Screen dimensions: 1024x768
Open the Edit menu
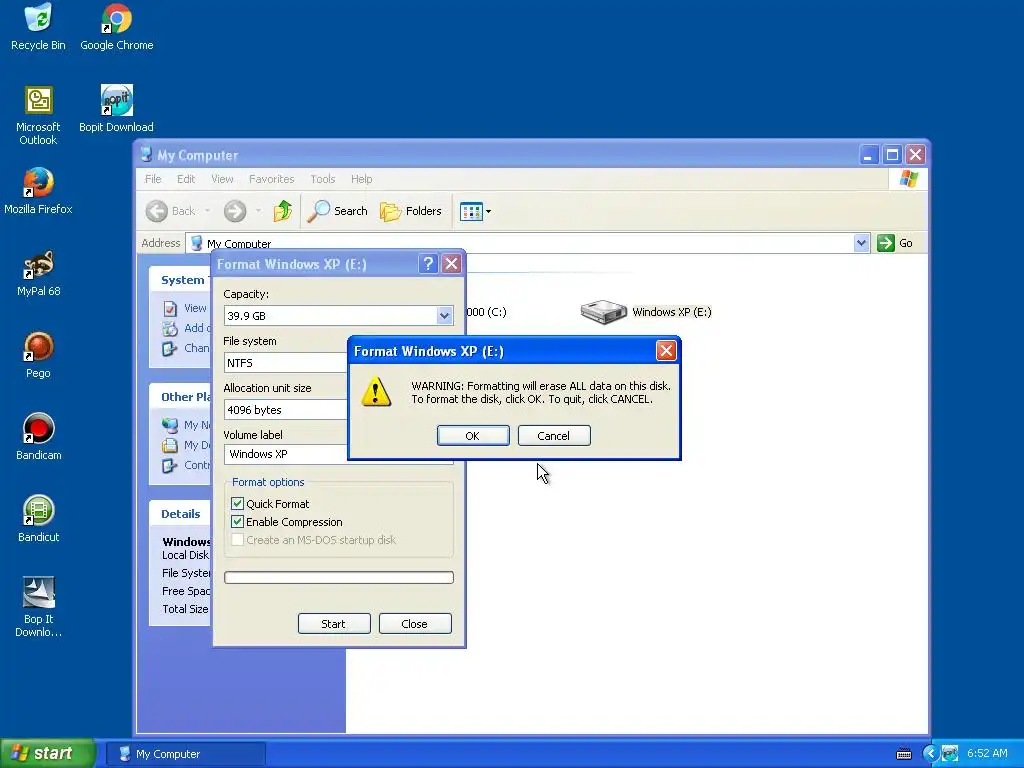[186, 179]
